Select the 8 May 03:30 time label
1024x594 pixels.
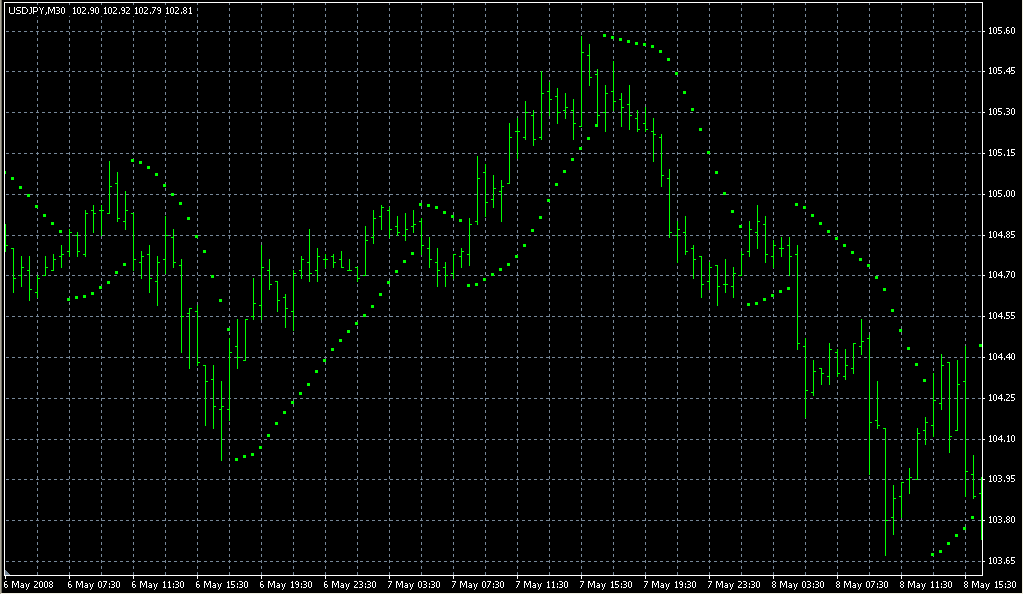point(799,584)
